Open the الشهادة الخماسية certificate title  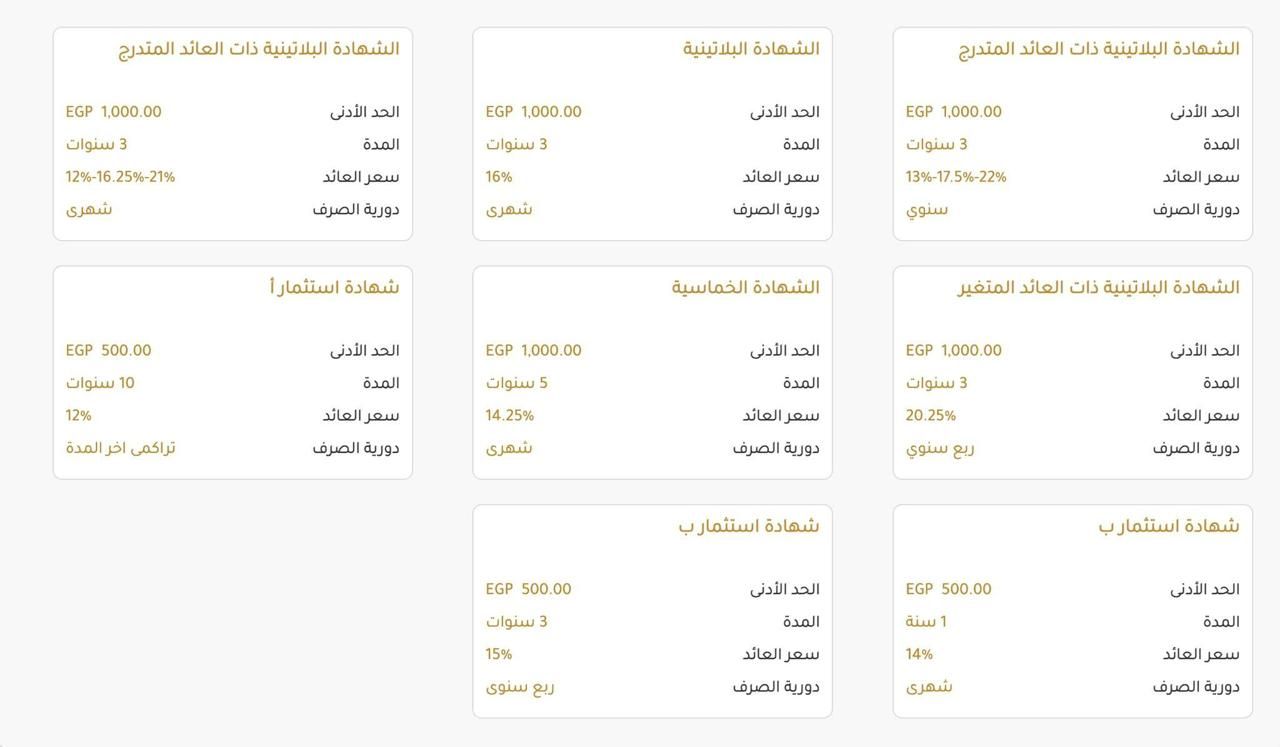click(745, 287)
